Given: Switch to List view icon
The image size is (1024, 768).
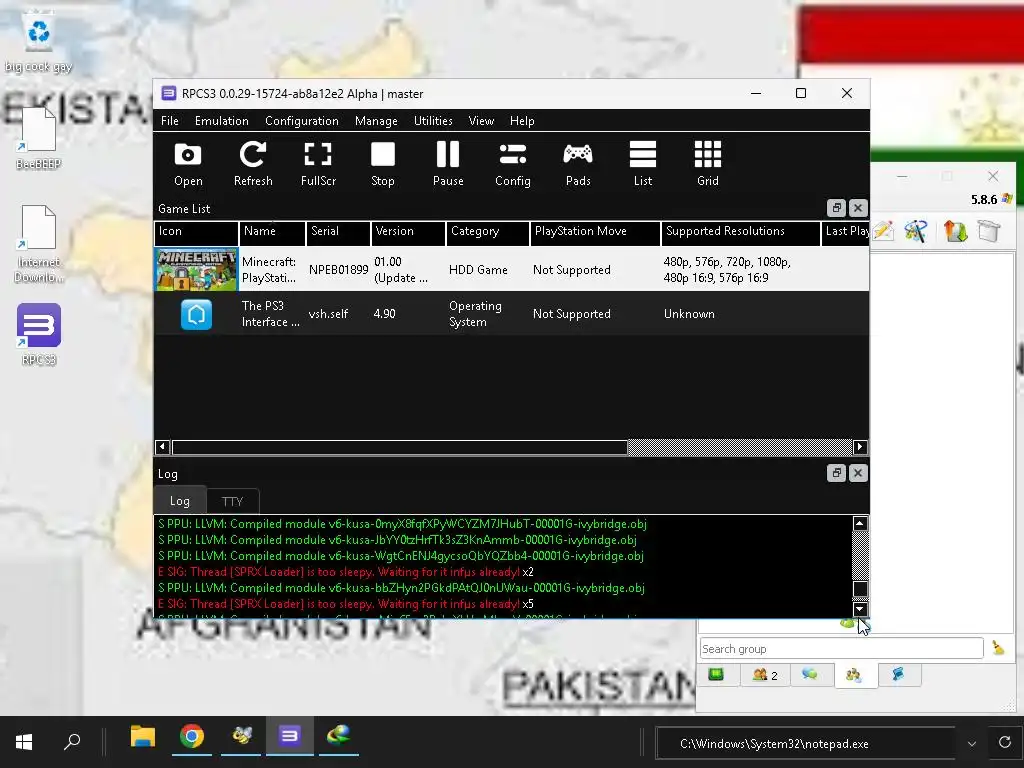Looking at the screenshot, I should [643, 164].
